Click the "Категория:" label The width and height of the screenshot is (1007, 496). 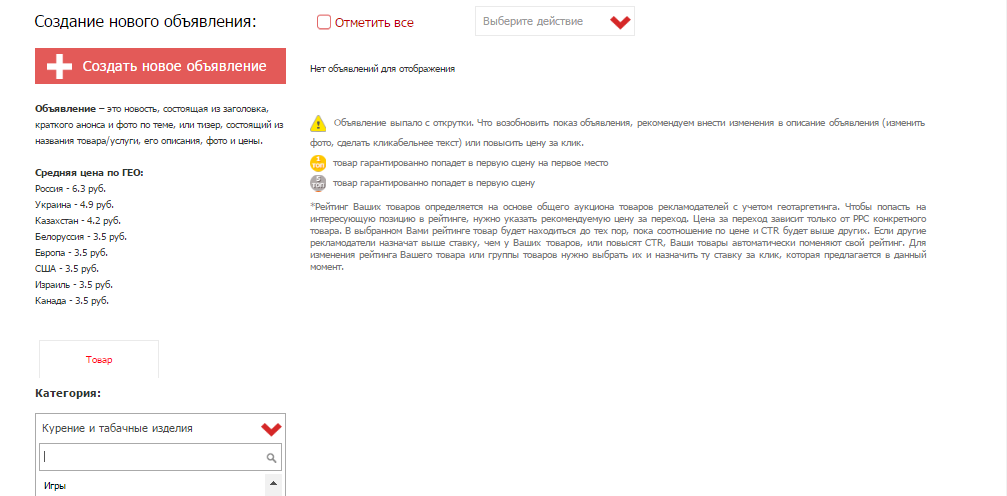tap(68, 393)
